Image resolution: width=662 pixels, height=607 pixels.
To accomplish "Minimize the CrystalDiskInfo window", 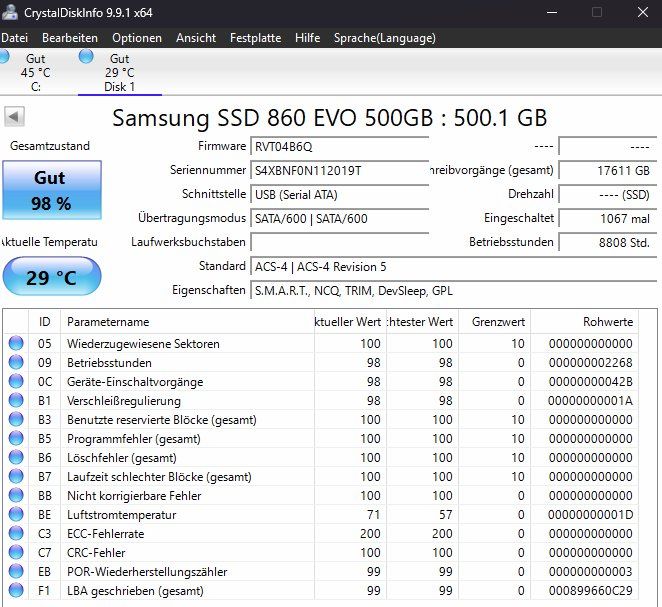I will (x=552, y=12).
